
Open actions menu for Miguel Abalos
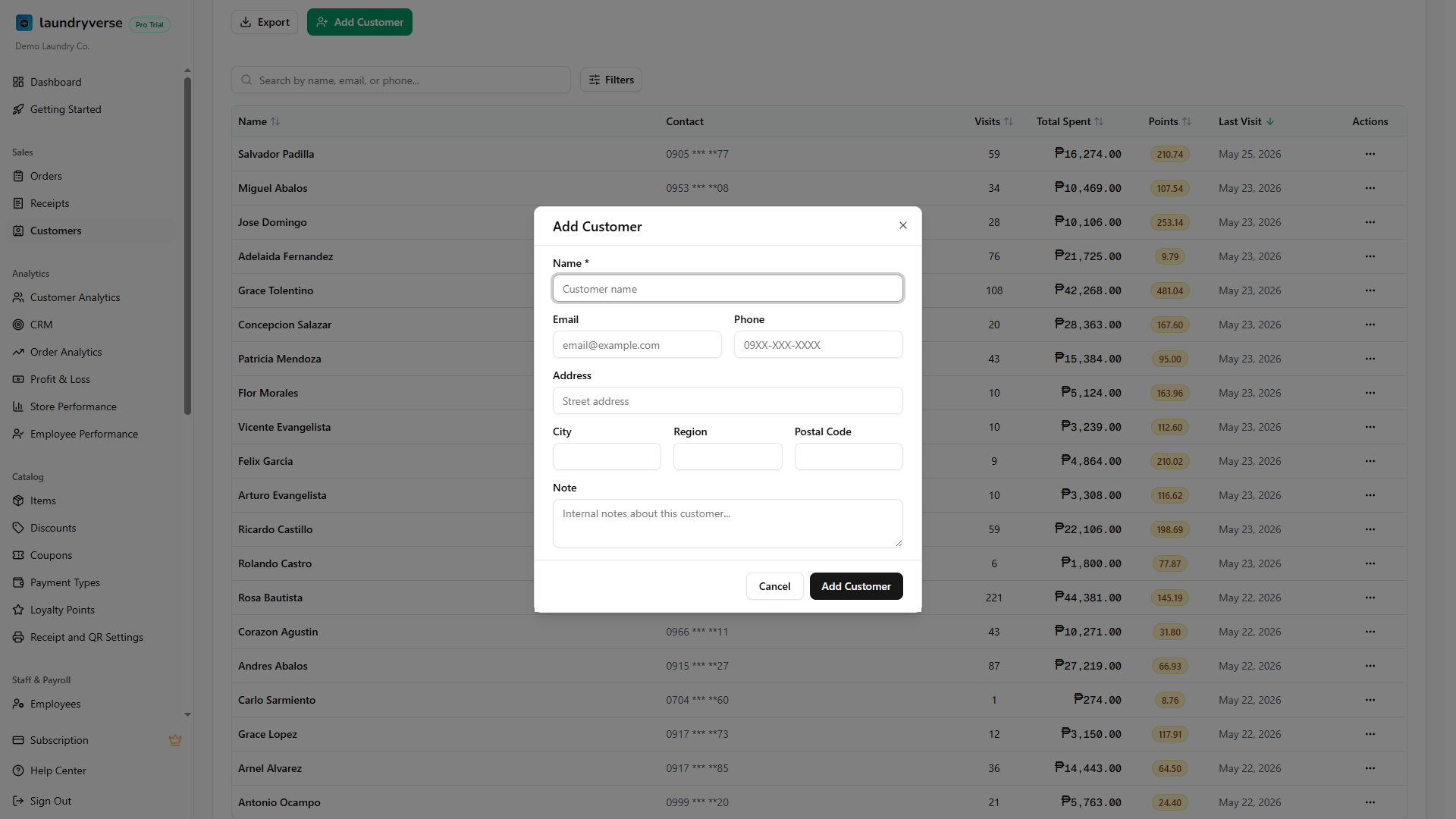(1370, 188)
